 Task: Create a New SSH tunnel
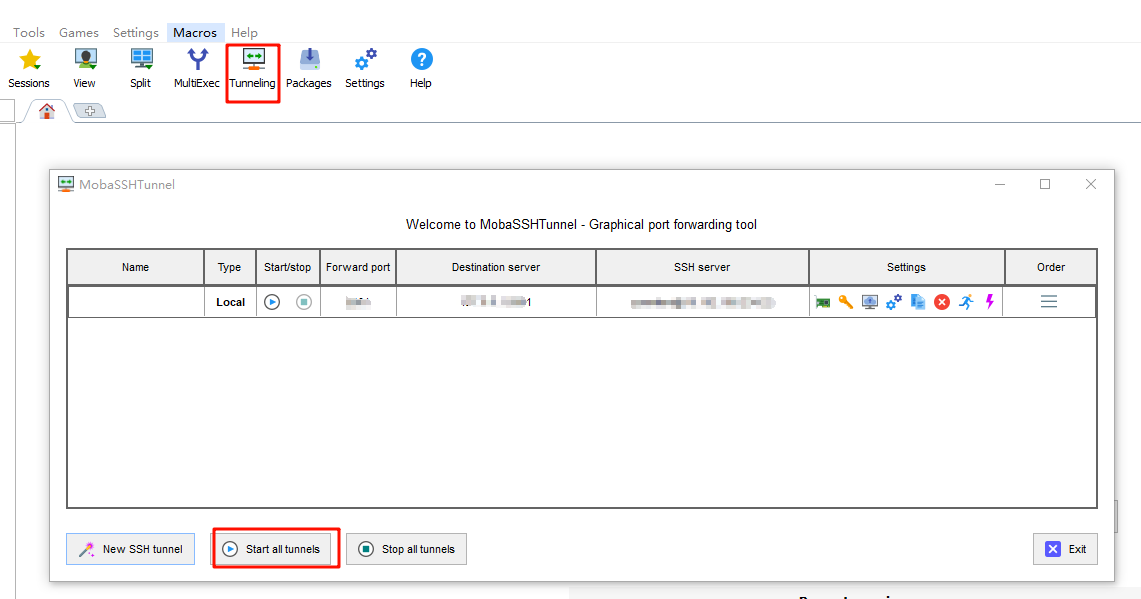[130, 549]
